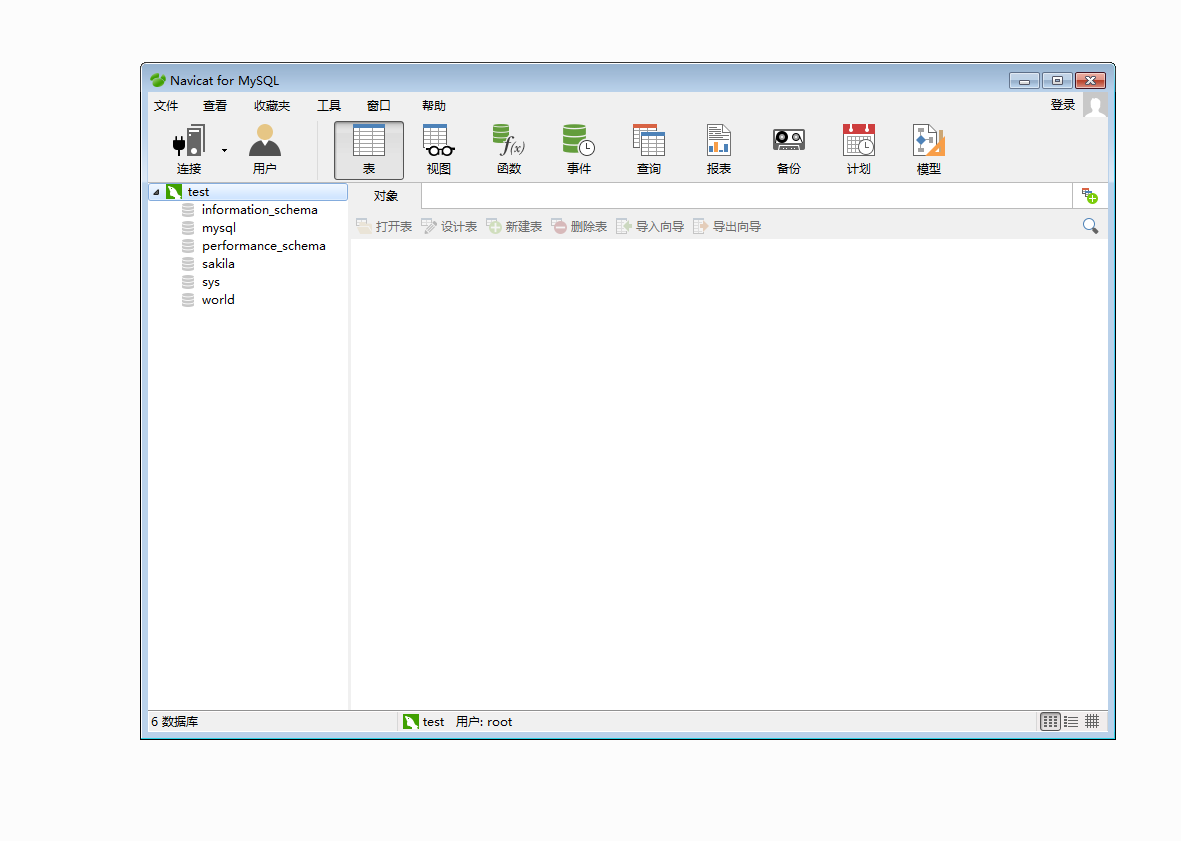Click the search magnifier icon
The image size is (1181, 841).
coord(1090,226)
